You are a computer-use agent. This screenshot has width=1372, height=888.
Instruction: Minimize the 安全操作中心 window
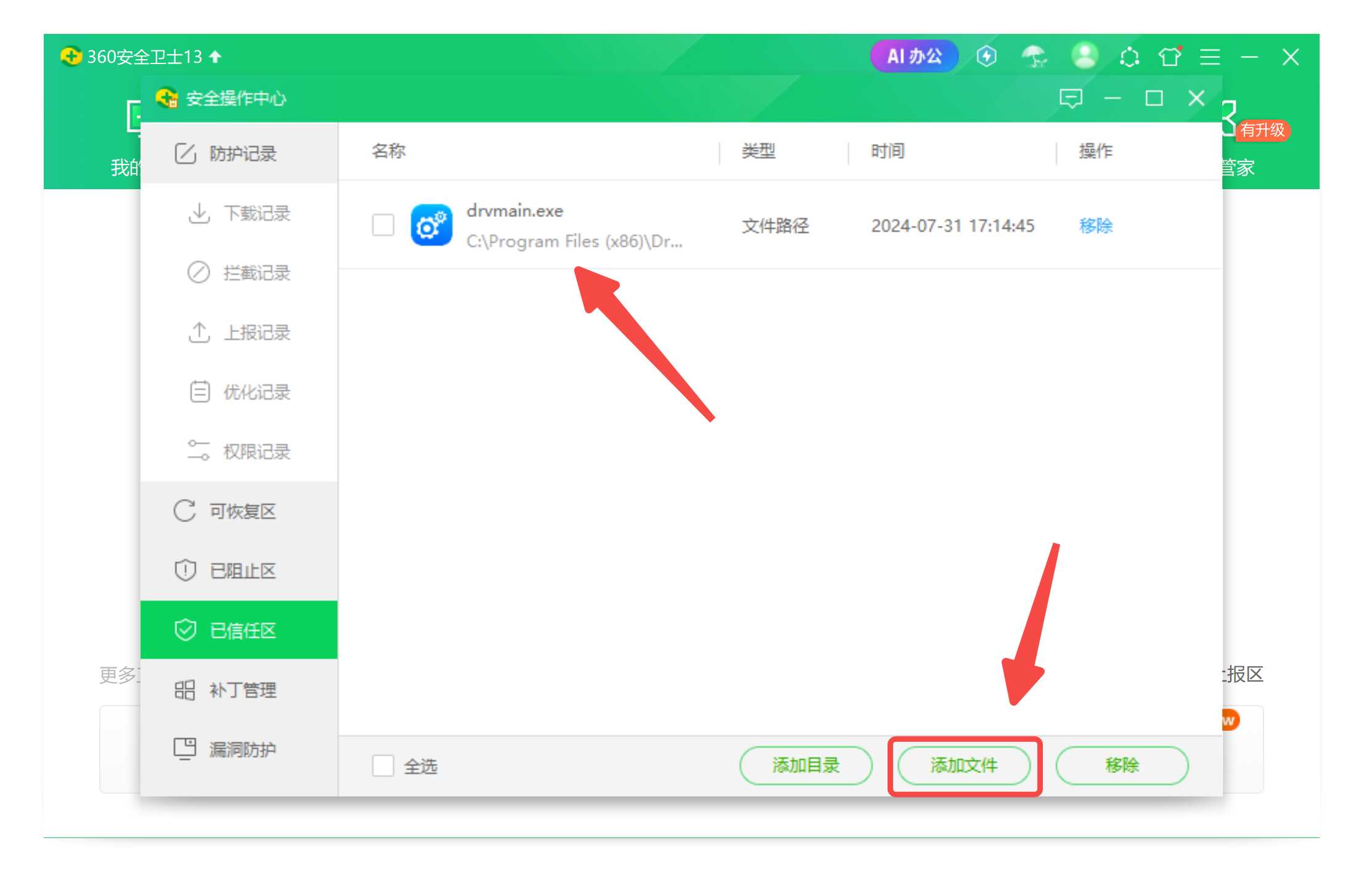pyautogui.click(x=1113, y=98)
